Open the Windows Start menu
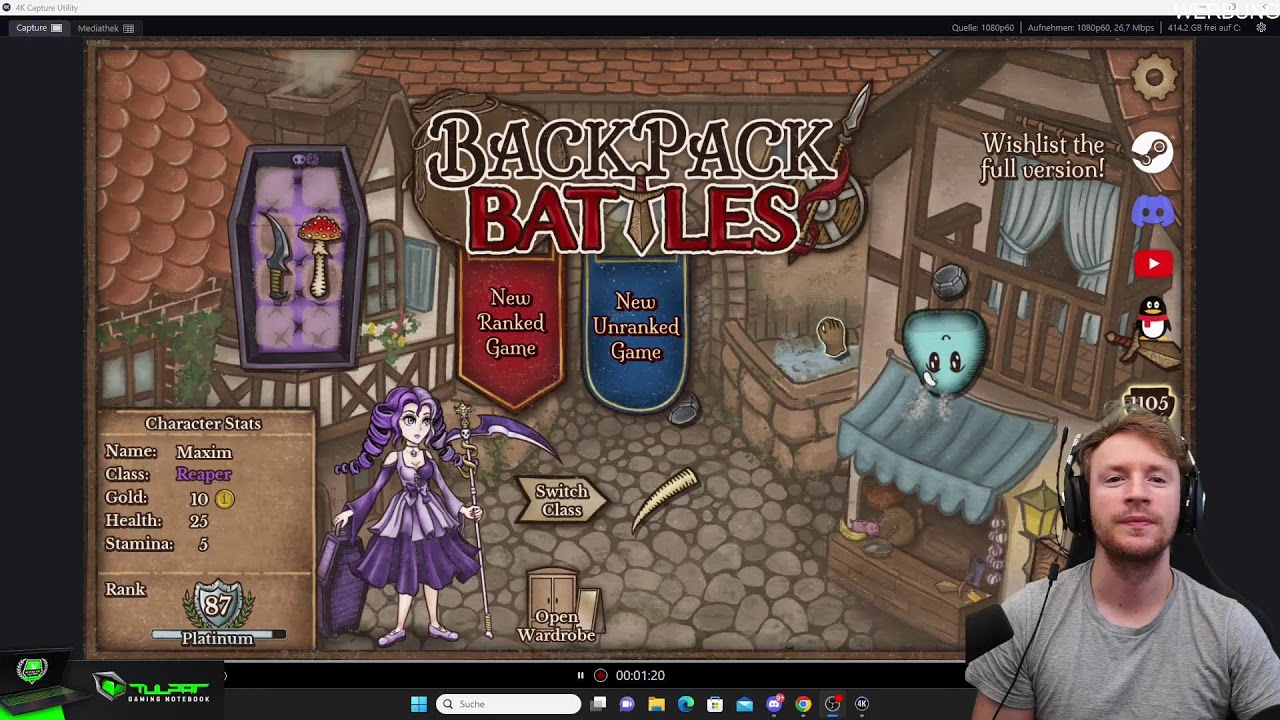Viewport: 1280px width, 720px height. pos(419,704)
